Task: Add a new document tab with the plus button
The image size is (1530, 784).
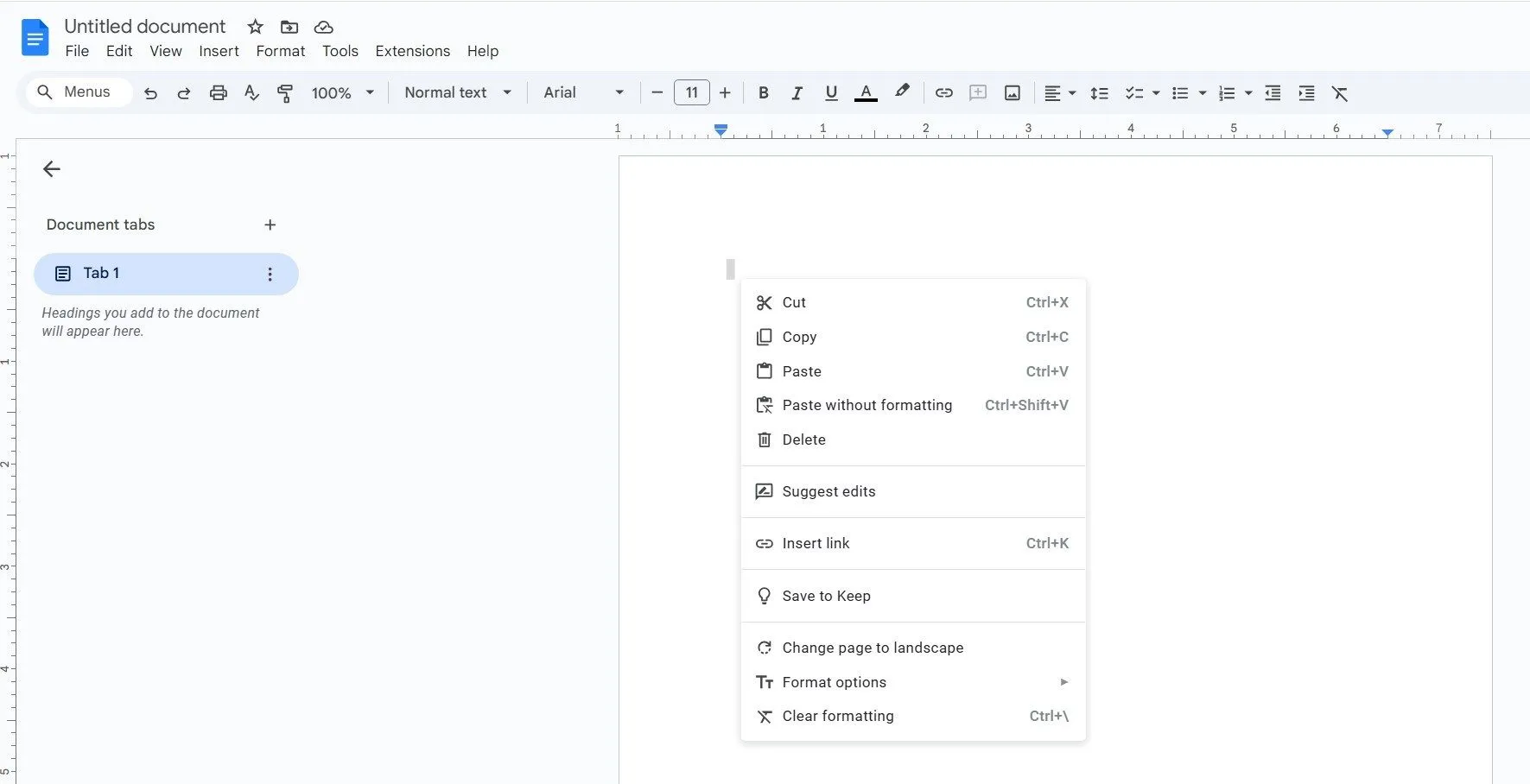Action: point(270,224)
